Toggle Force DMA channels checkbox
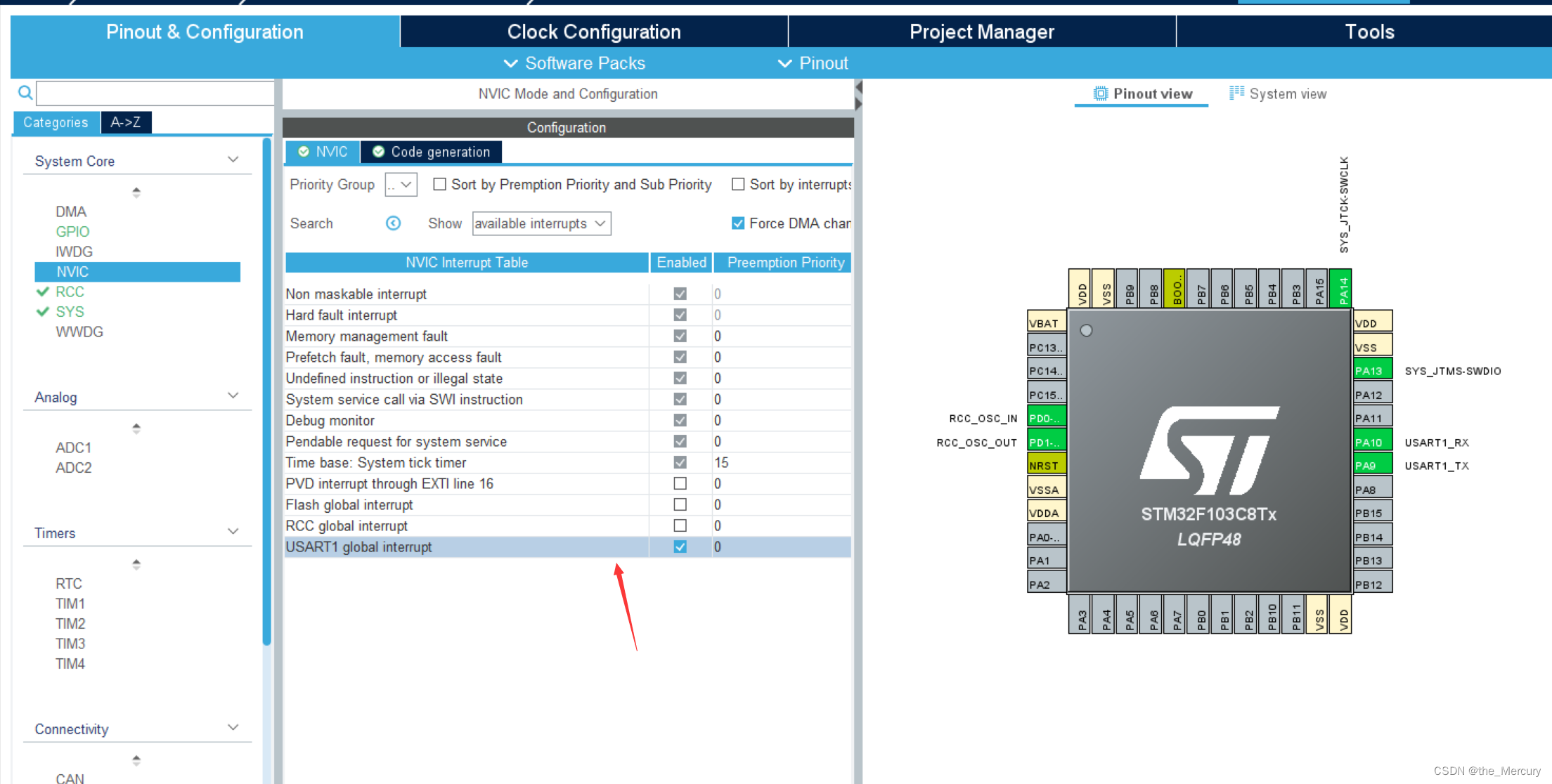1552x784 pixels. click(738, 223)
